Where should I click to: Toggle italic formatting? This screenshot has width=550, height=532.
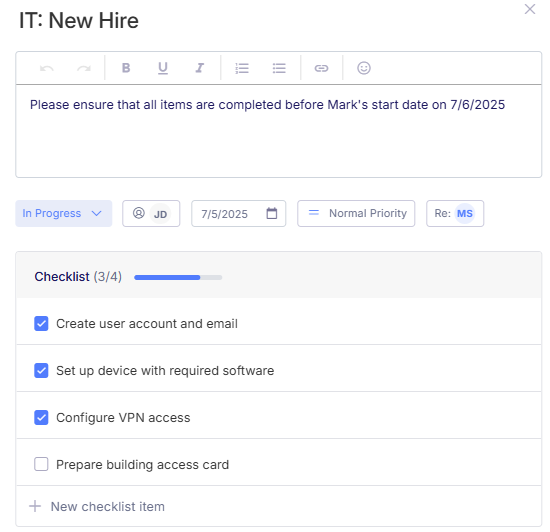[x=200, y=68]
